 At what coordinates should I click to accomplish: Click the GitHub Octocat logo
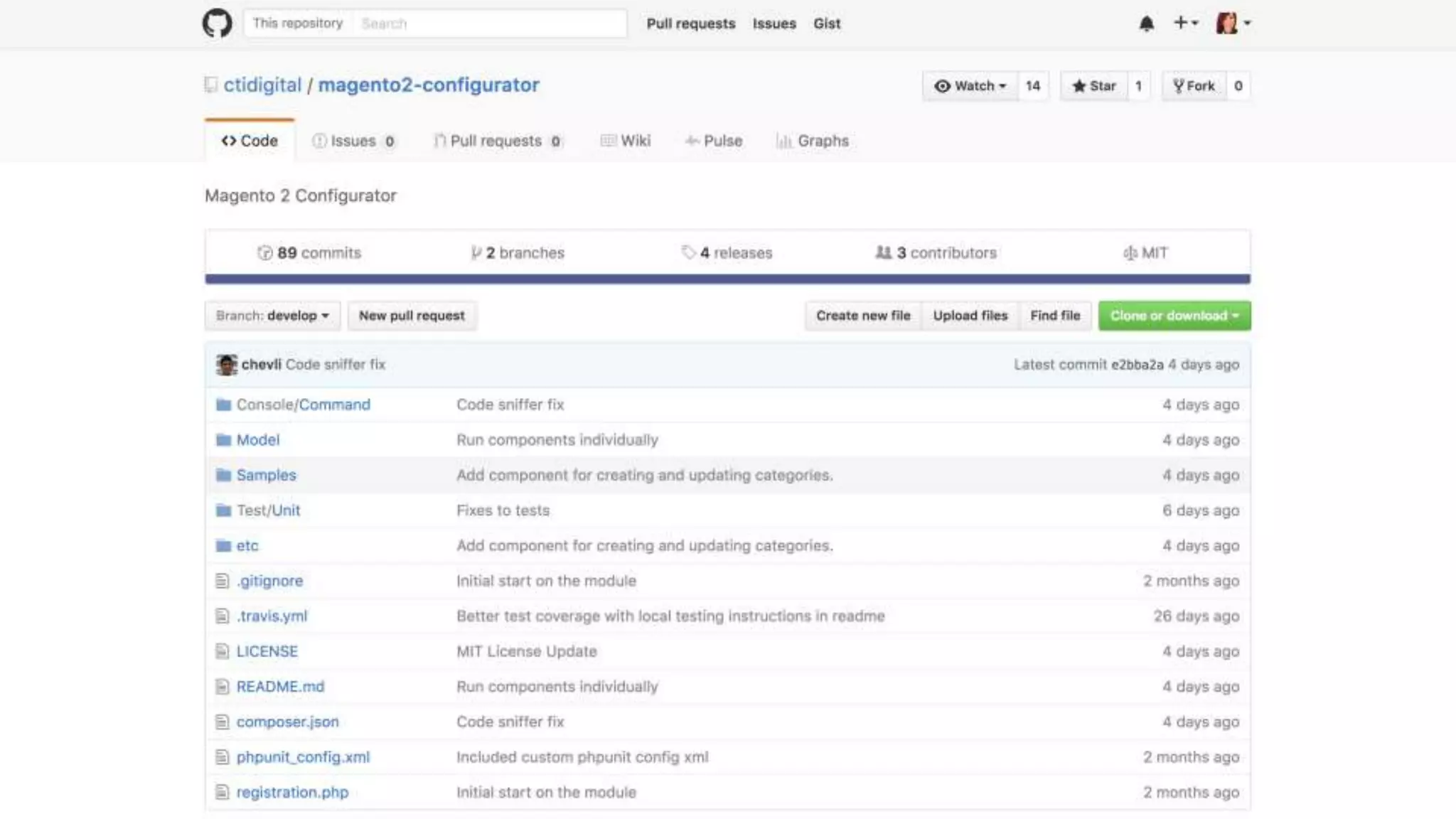pyautogui.click(x=217, y=23)
